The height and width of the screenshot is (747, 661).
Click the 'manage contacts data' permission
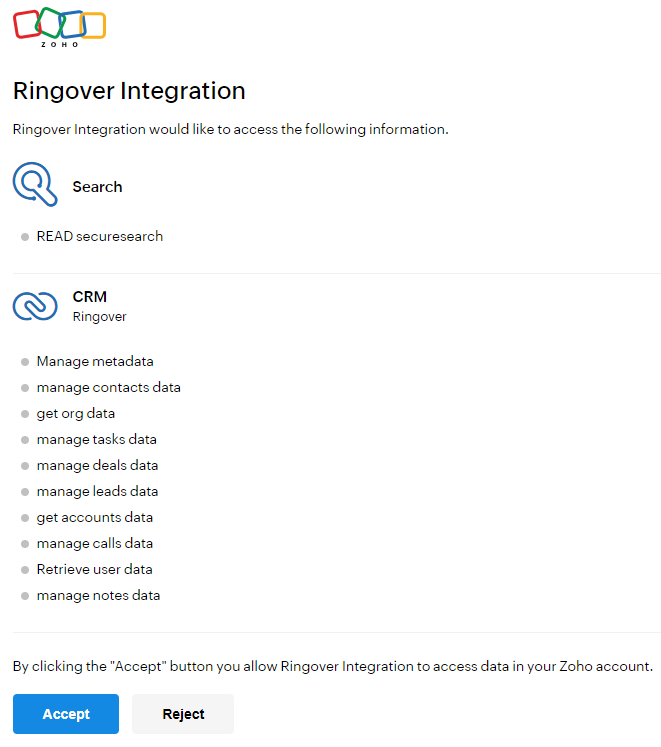(x=109, y=388)
